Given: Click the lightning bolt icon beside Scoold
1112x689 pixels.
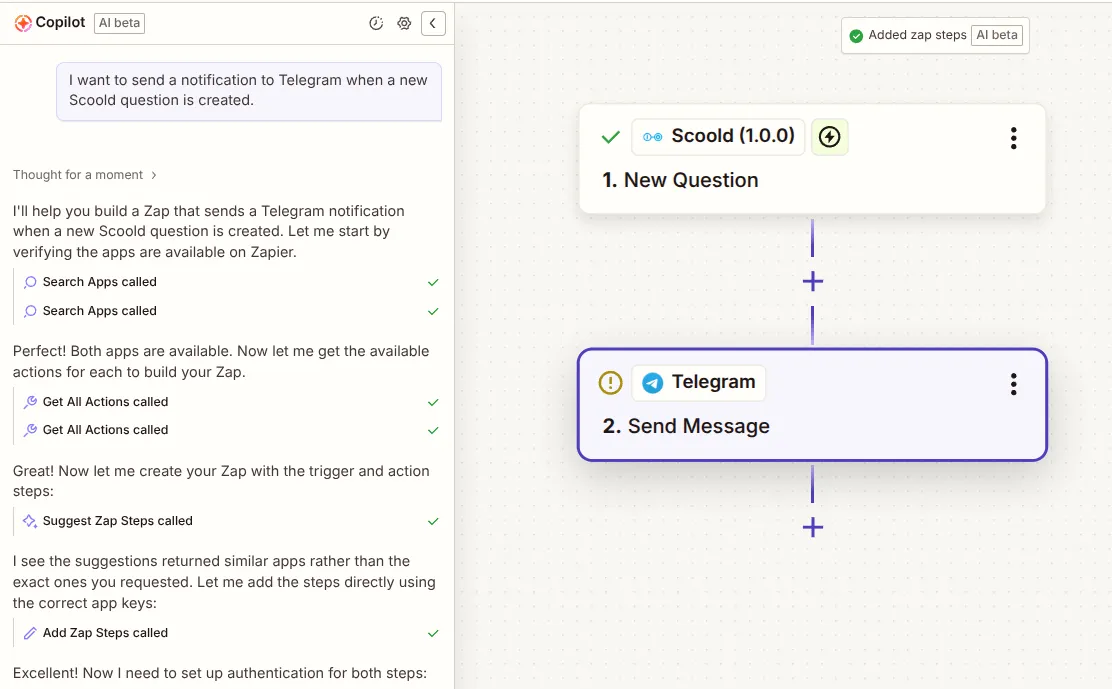Looking at the screenshot, I should pos(829,137).
